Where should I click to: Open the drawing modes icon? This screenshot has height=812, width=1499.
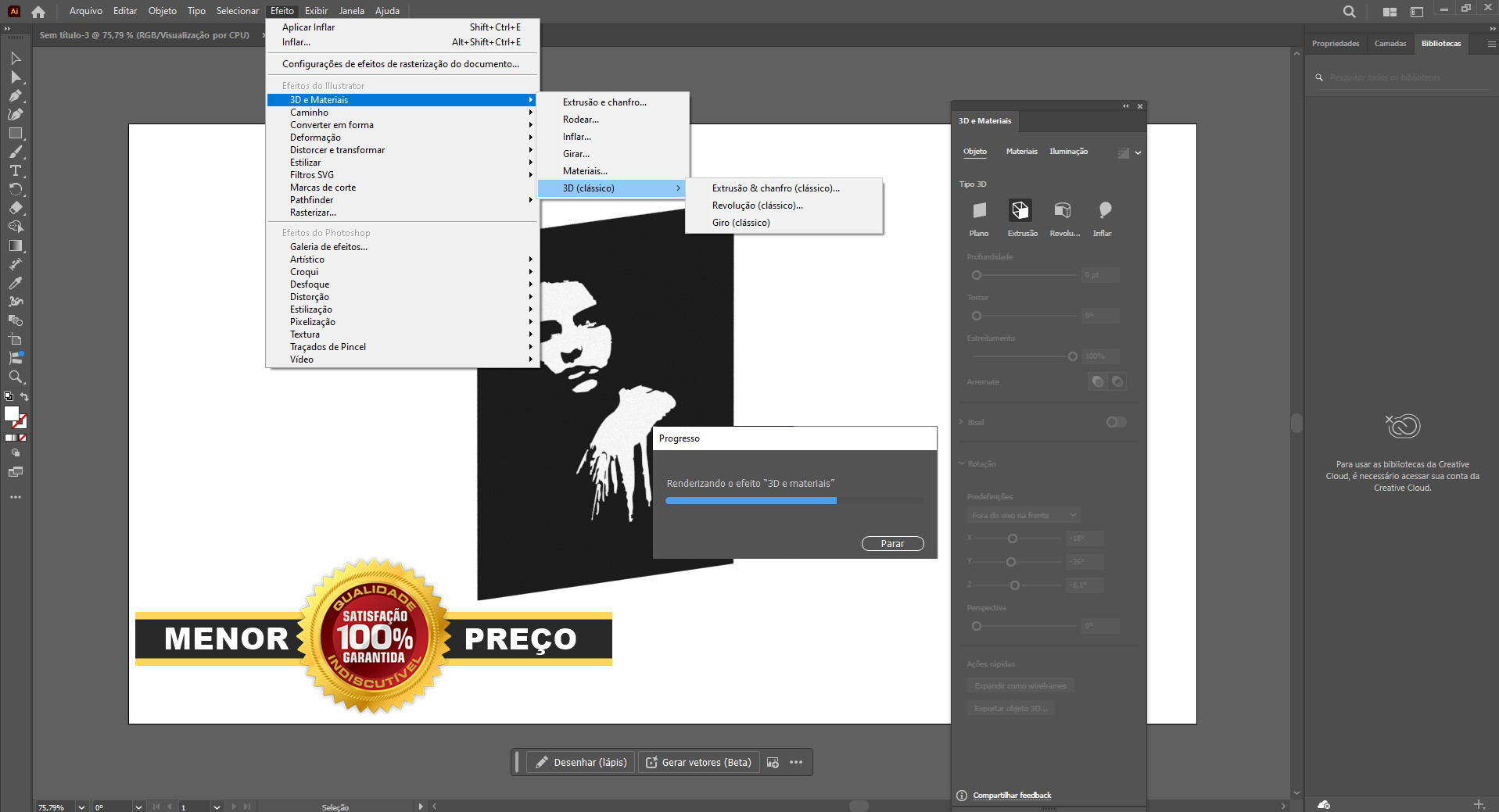tap(16, 453)
